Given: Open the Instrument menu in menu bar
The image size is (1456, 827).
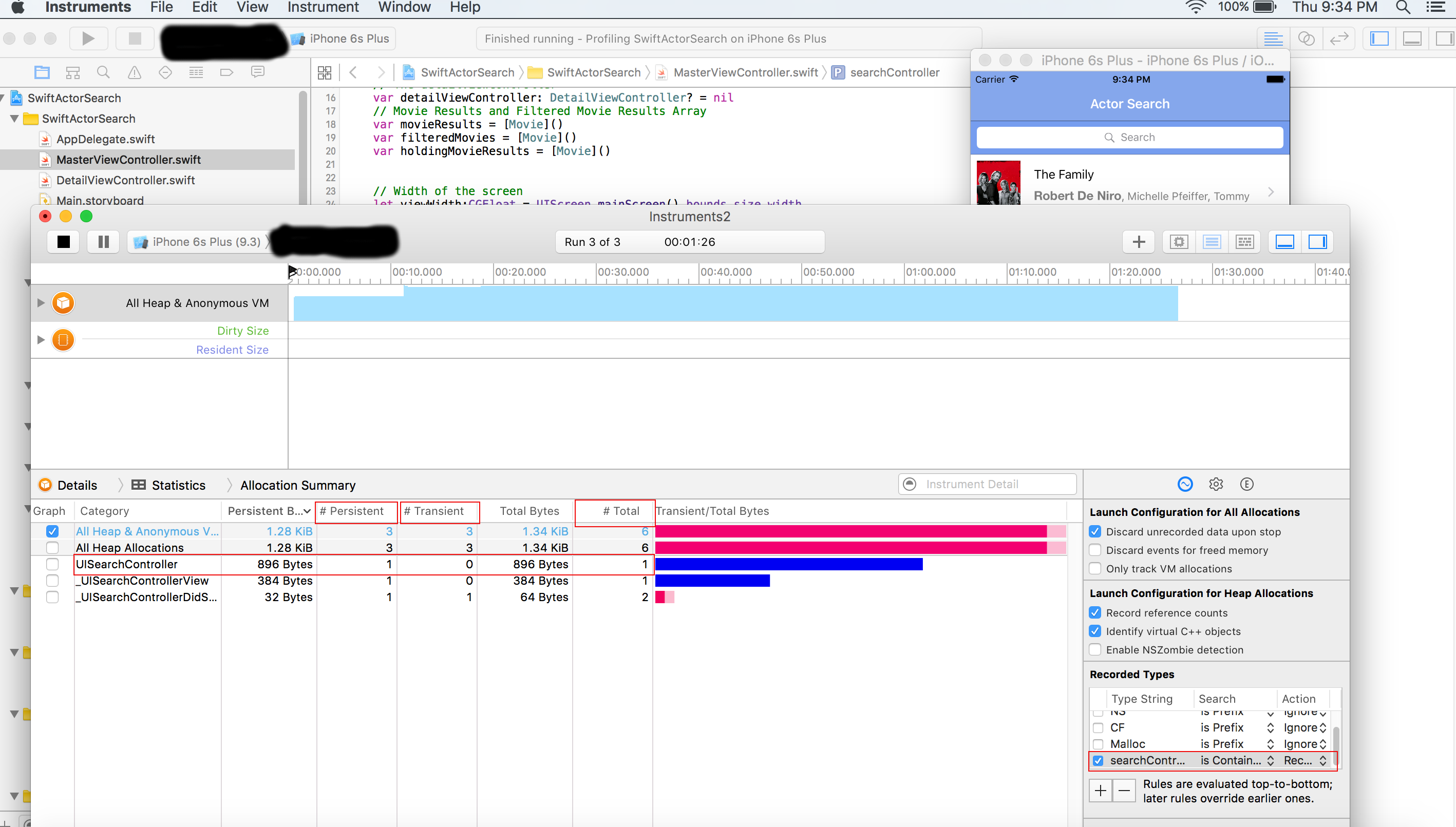Looking at the screenshot, I should [x=323, y=7].
